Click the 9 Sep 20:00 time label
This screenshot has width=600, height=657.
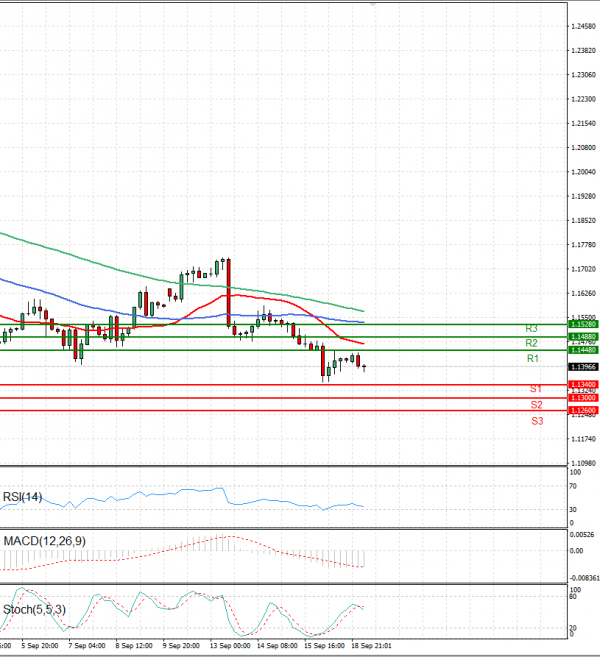tap(181, 646)
